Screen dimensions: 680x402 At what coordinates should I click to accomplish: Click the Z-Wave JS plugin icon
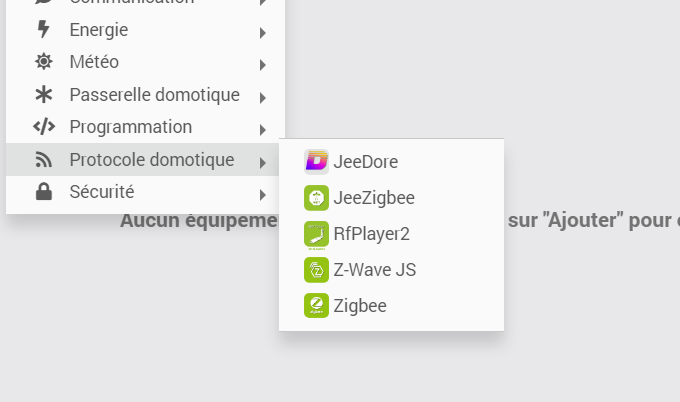click(x=316, y=270)
